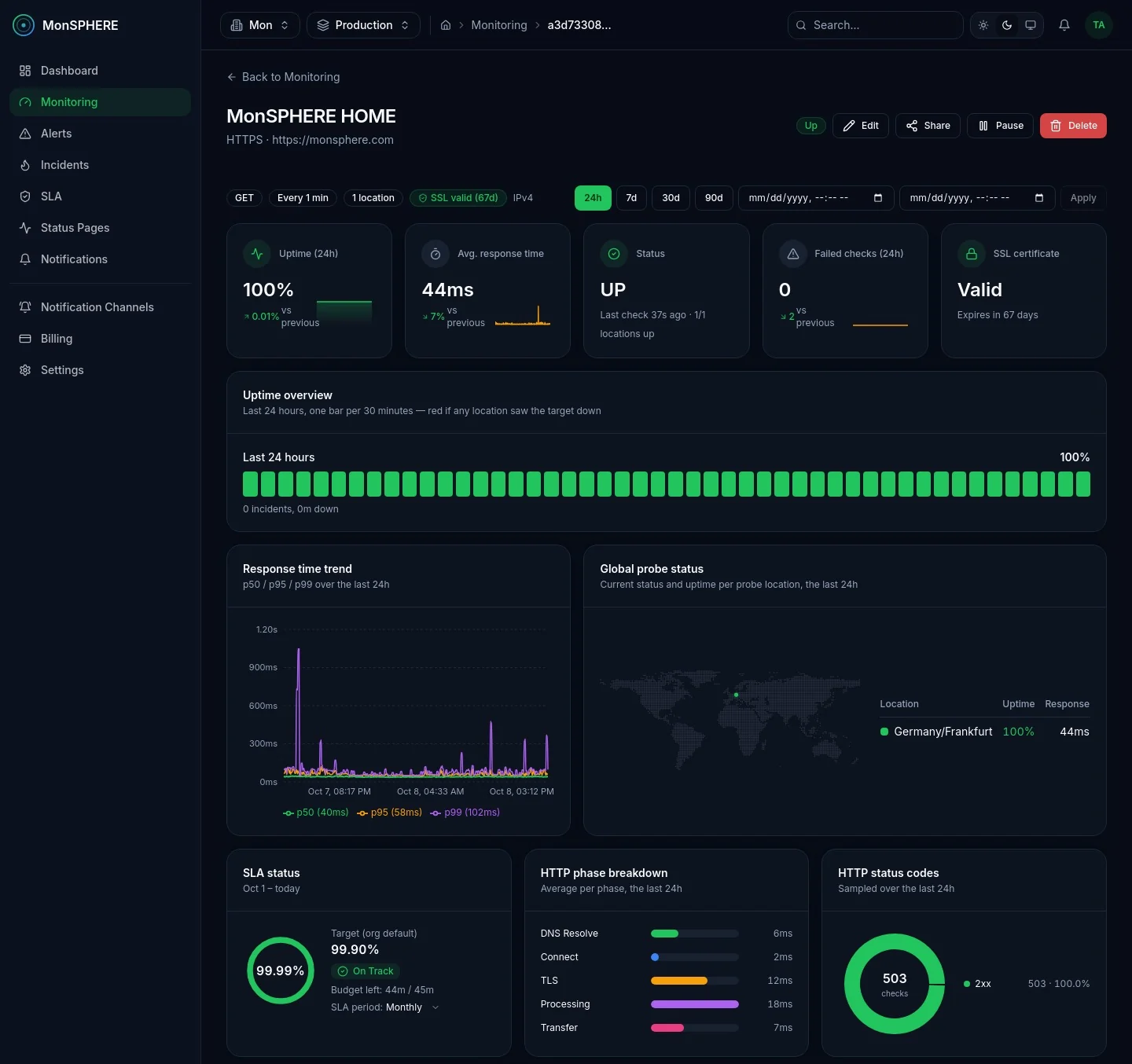Image resolution: width=1132 pixels, height=1064 pixels.
Task: Click the Dashboard grid icon in sidebar
Action: [25, 71]
